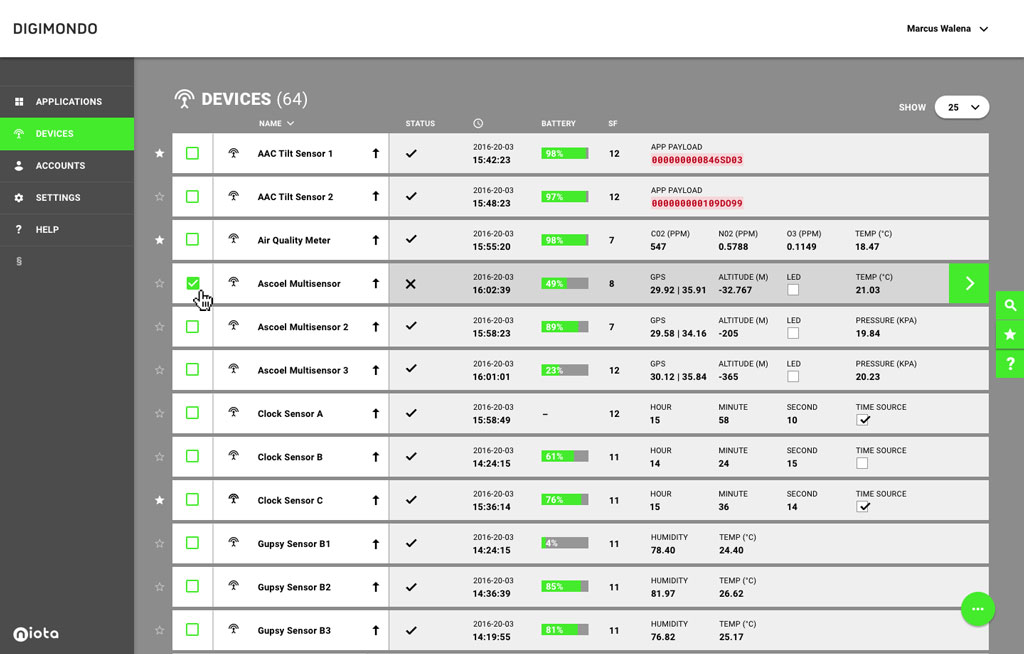Click antenna icon of AAC Tilt Sensor 1
Screen dimensions: 1024x654
click(233, 154)
